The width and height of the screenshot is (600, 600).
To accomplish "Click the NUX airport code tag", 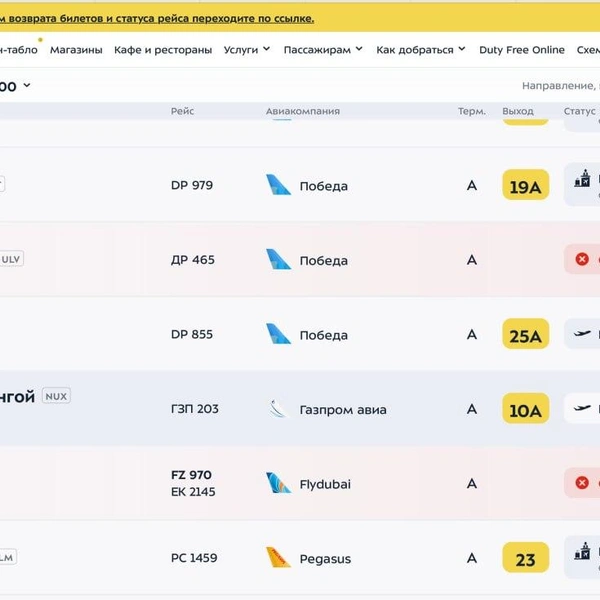I will click(56, 396).
